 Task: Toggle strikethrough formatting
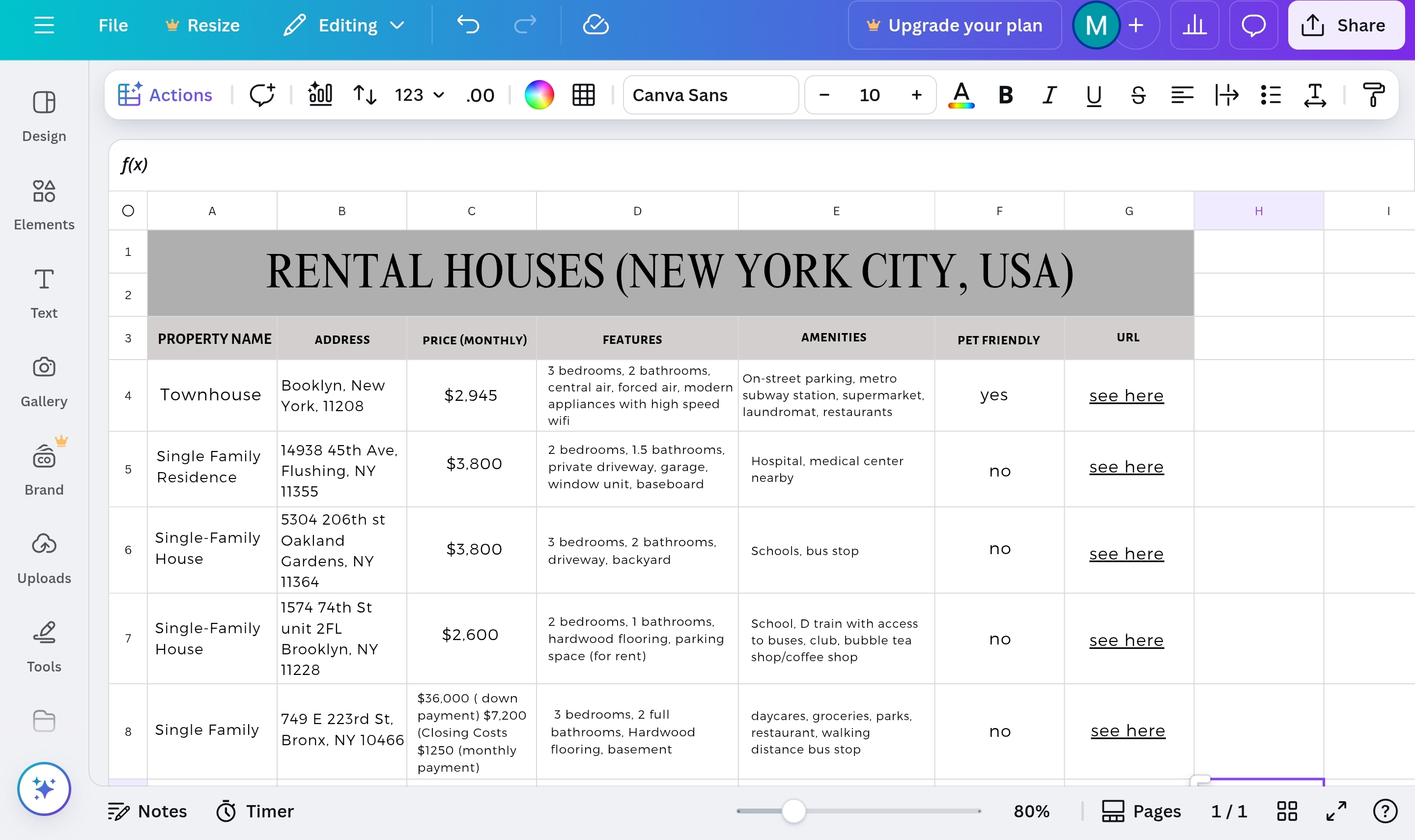[1138, 94]
